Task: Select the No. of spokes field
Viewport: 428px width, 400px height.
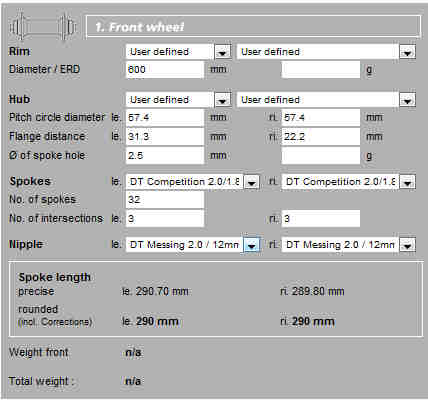Action: point(165,200)
